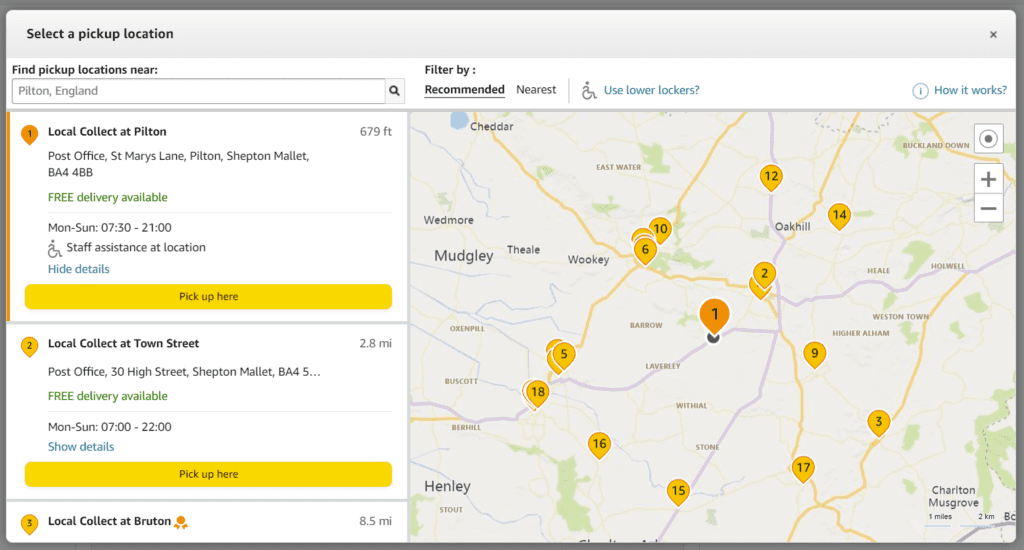Click list marker 2 beside Town Street
The width and height of the screenshot is (1024, 550).
[29, 346]
